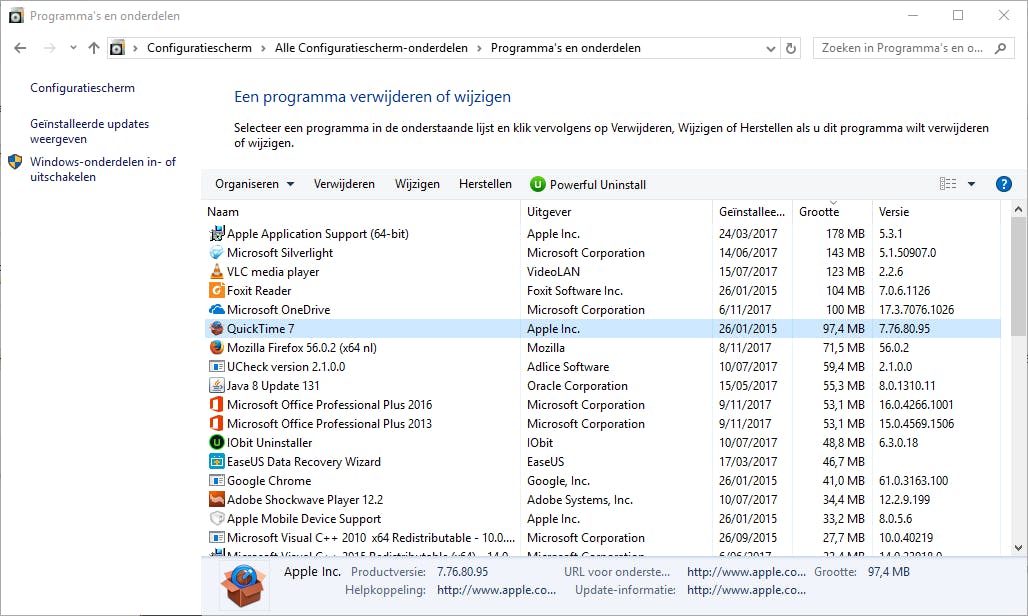Navigate to Alle Configuratiescherm-onderdelen breadcrumb
The image size is (1028, 616).
(371, 48)
